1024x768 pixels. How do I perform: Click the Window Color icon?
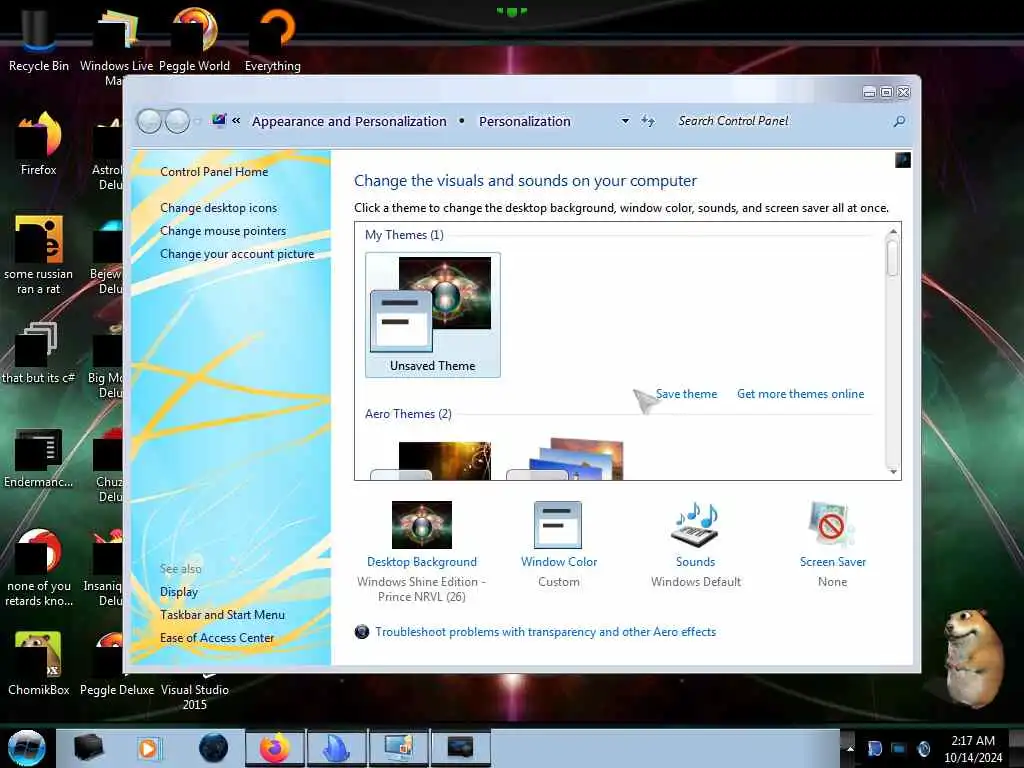coord(558,524)
